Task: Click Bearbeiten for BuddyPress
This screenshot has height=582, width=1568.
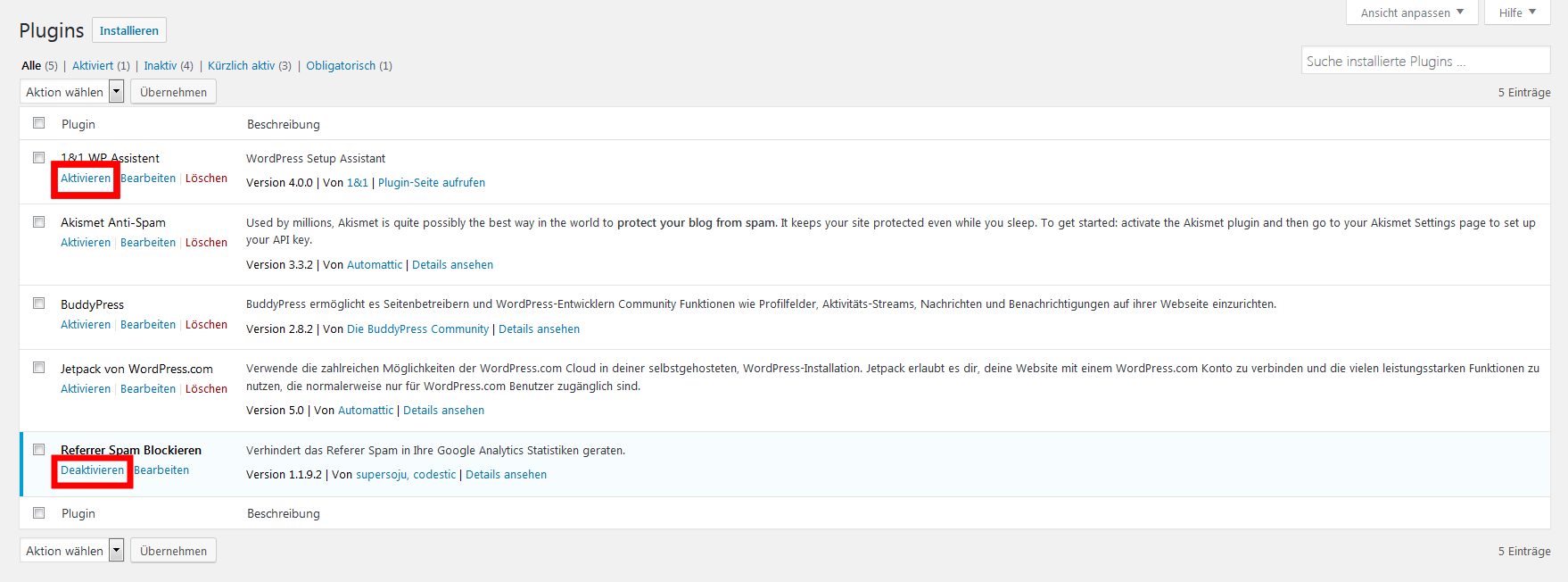Action: point(148,325)
